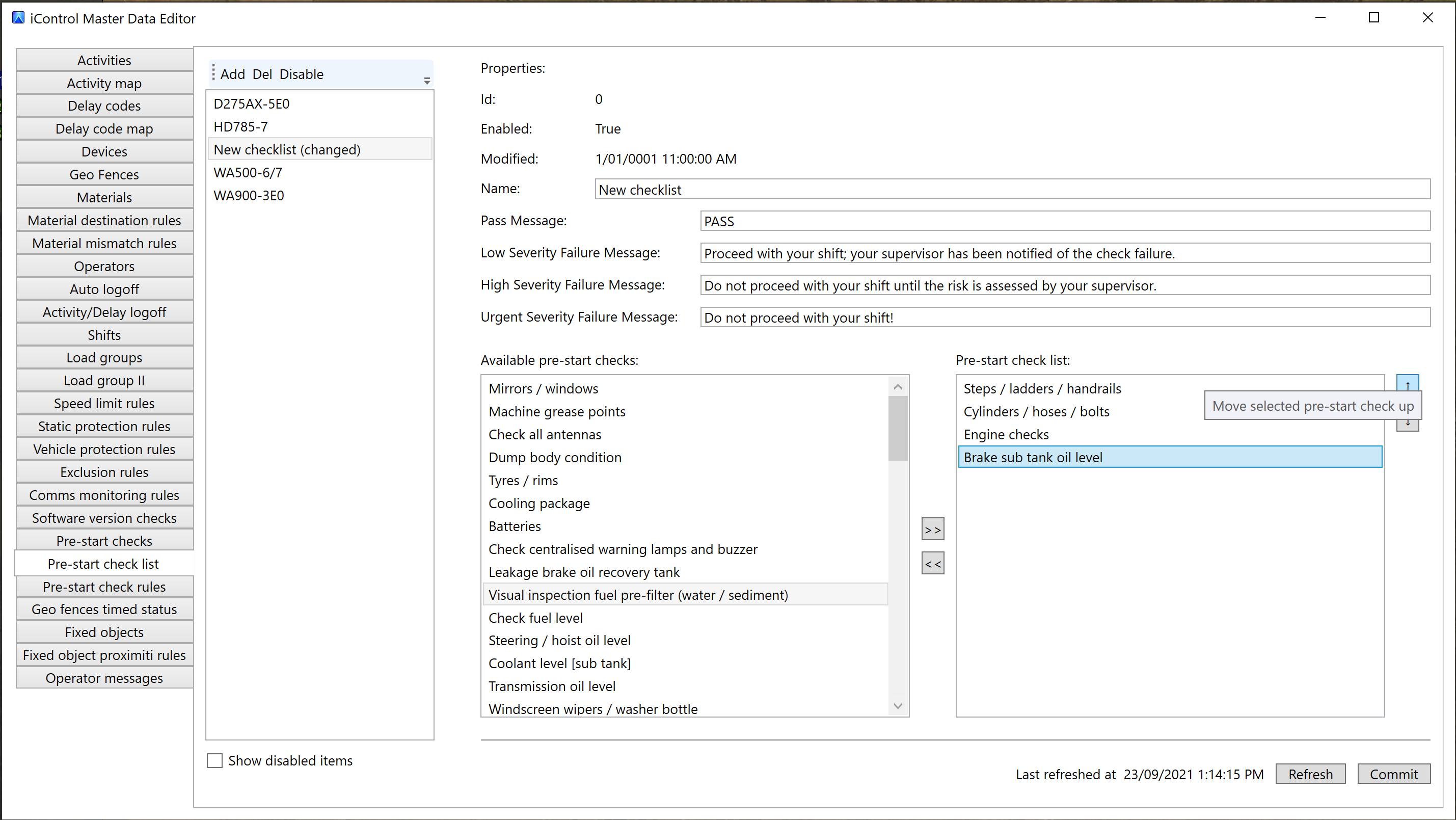Open Activity/Delay logoff tab
This screenshot has height=820, width=1456.
[104, 312]
